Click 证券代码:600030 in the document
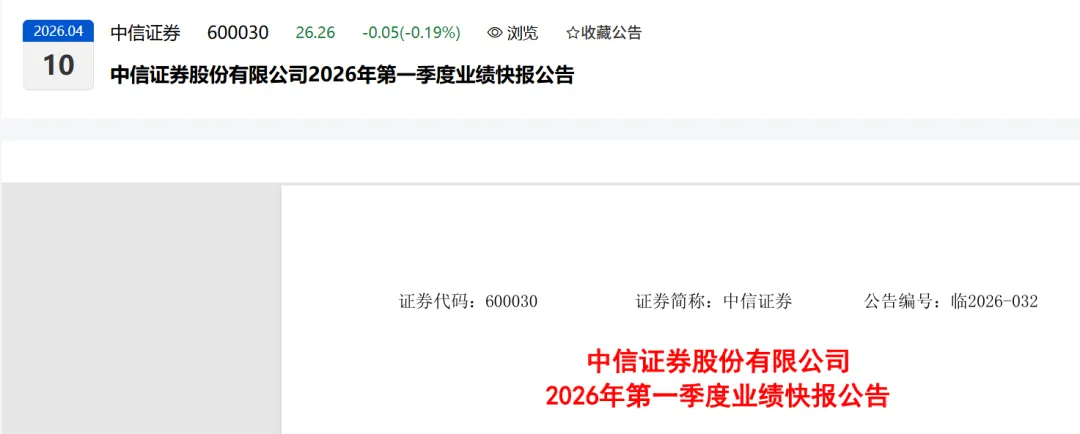Image resolution: width=1080 pixels, height=434 pixels. tap(468, 302)
